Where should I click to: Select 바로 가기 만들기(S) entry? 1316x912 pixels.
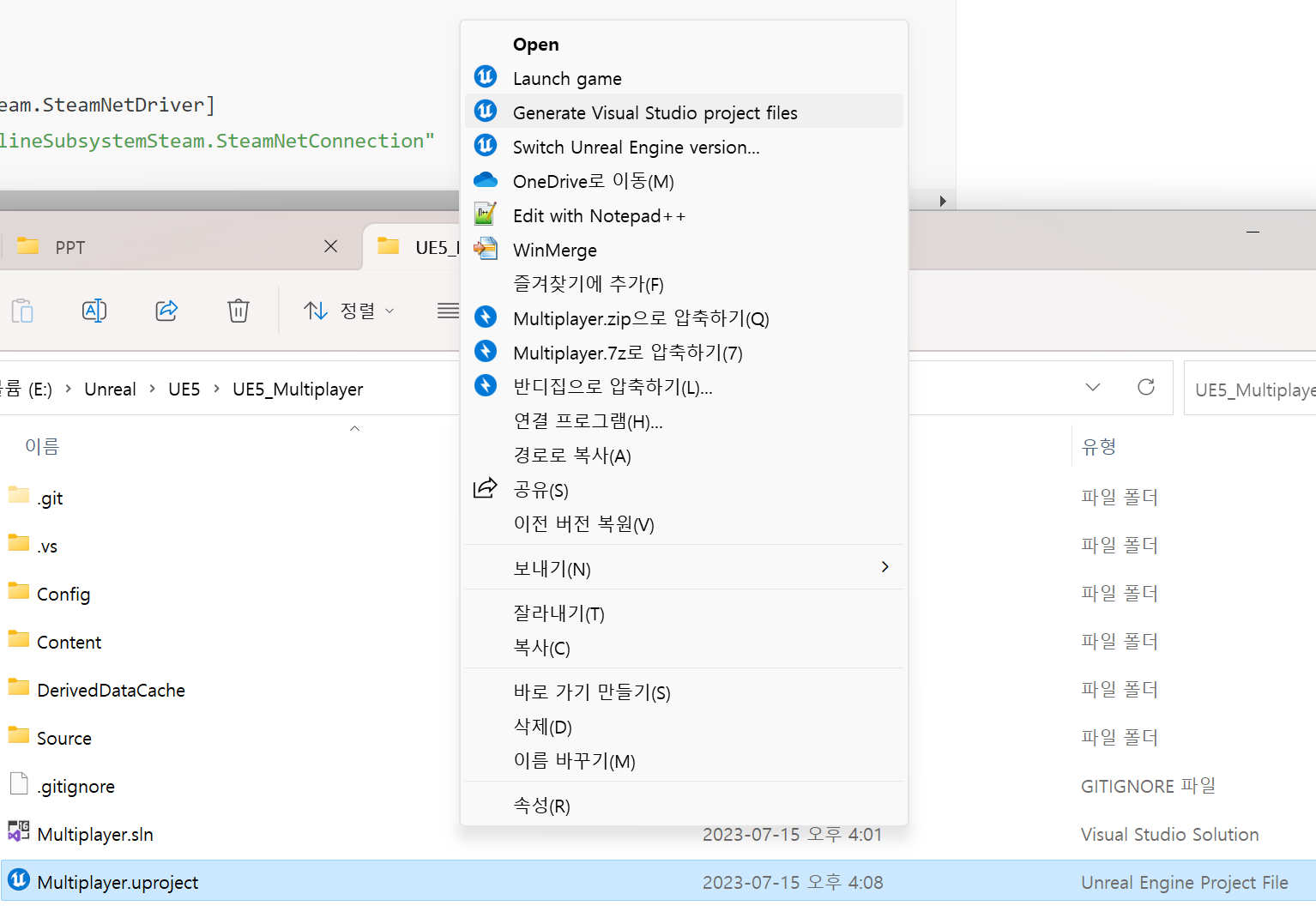click(684, 692)
